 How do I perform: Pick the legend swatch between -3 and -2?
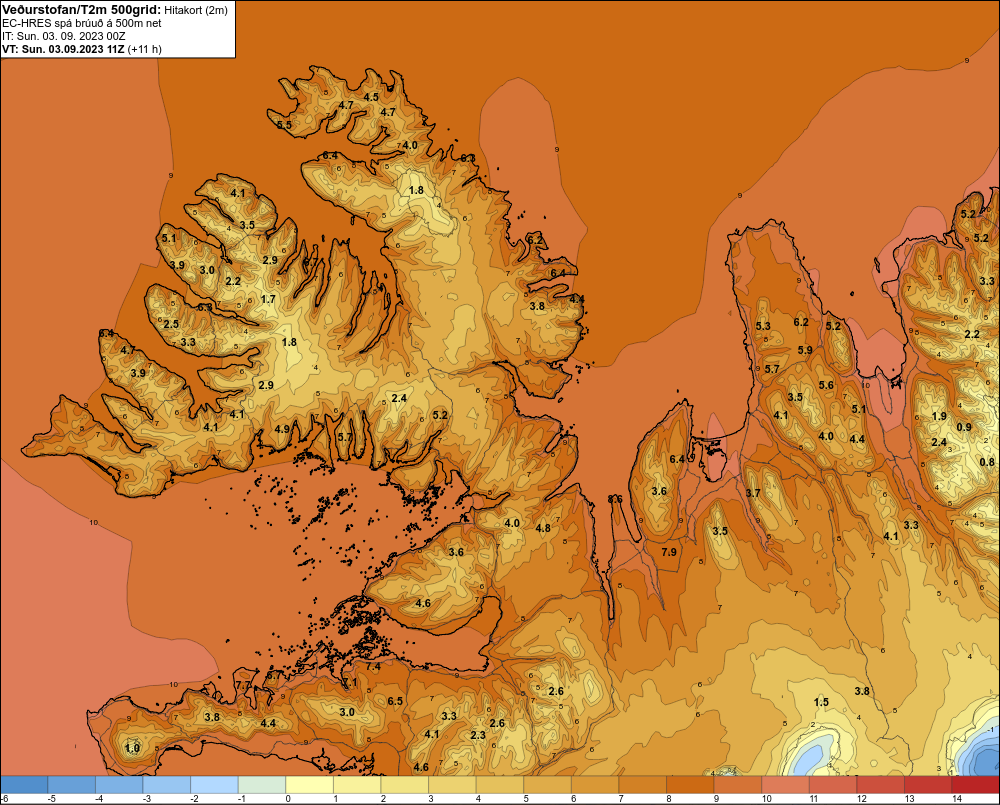click(x=167, y=784)
